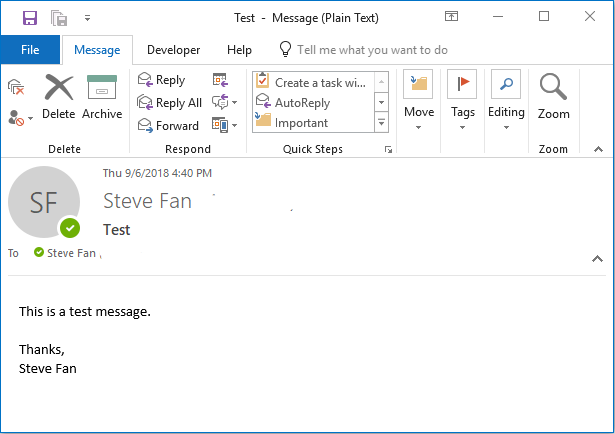Click the "This is a test message." text
Image resolution: width=615 pixels, height=434 pixels.
click(x=85, y=311)
